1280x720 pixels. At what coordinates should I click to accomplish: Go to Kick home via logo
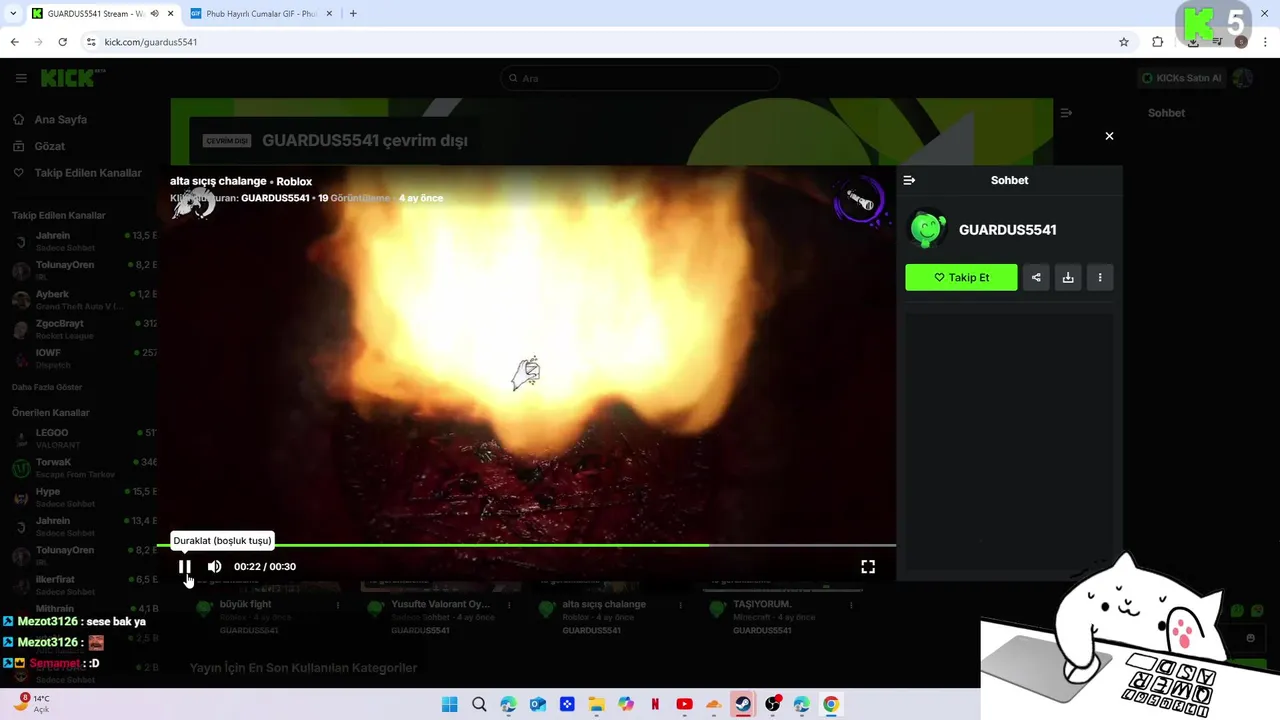coord(72,78)
